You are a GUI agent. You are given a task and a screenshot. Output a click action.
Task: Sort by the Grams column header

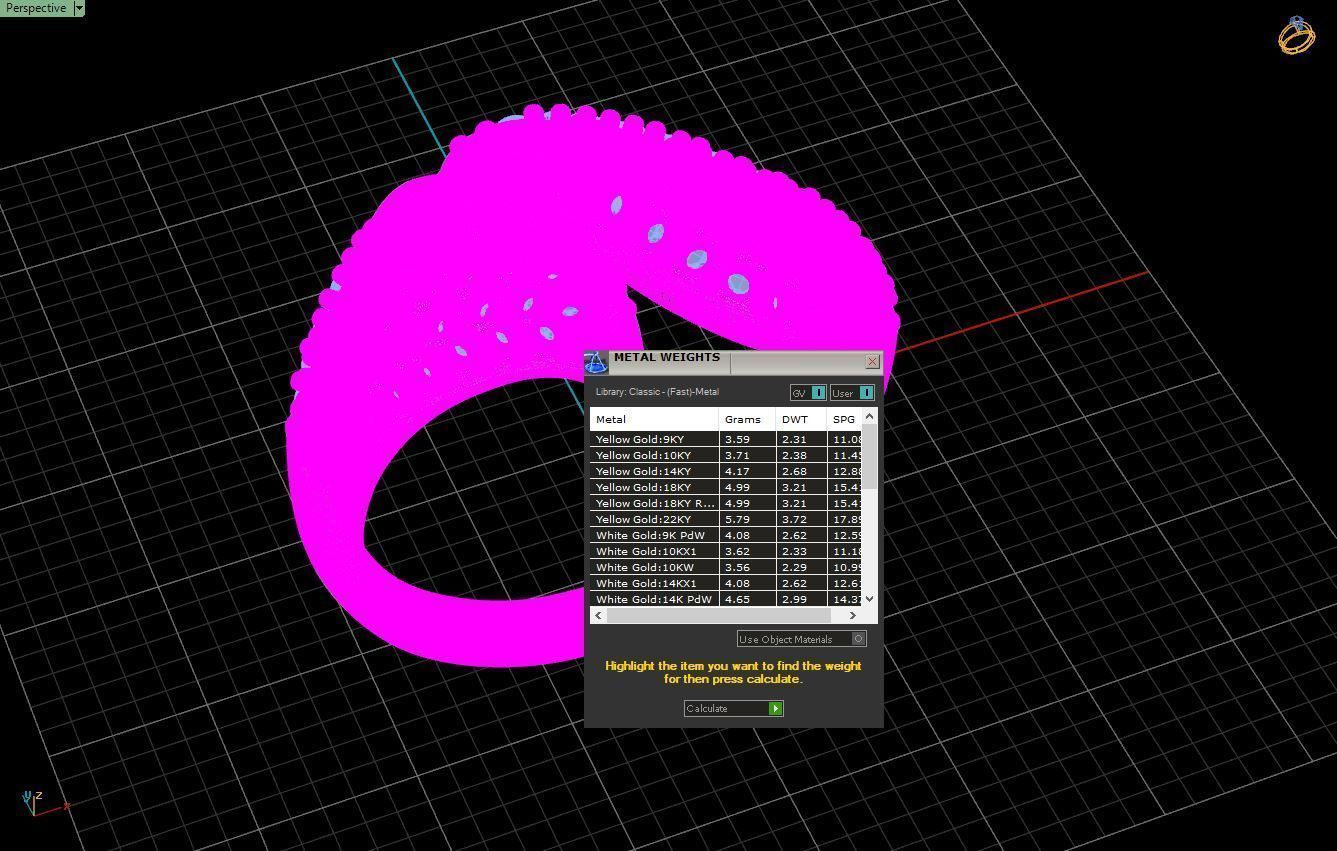pos(747,419)
